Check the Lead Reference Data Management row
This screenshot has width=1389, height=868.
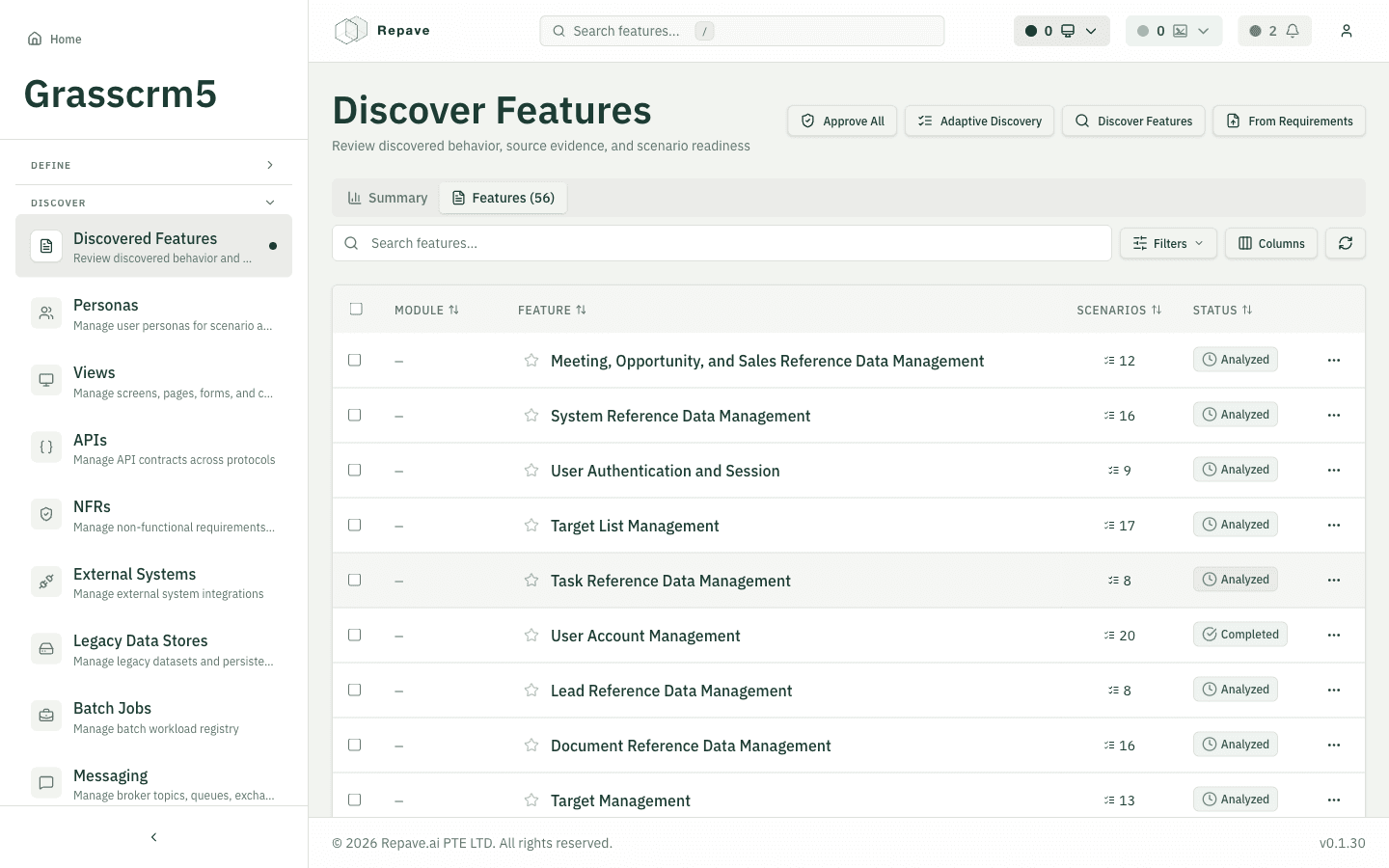coord(355,690)
